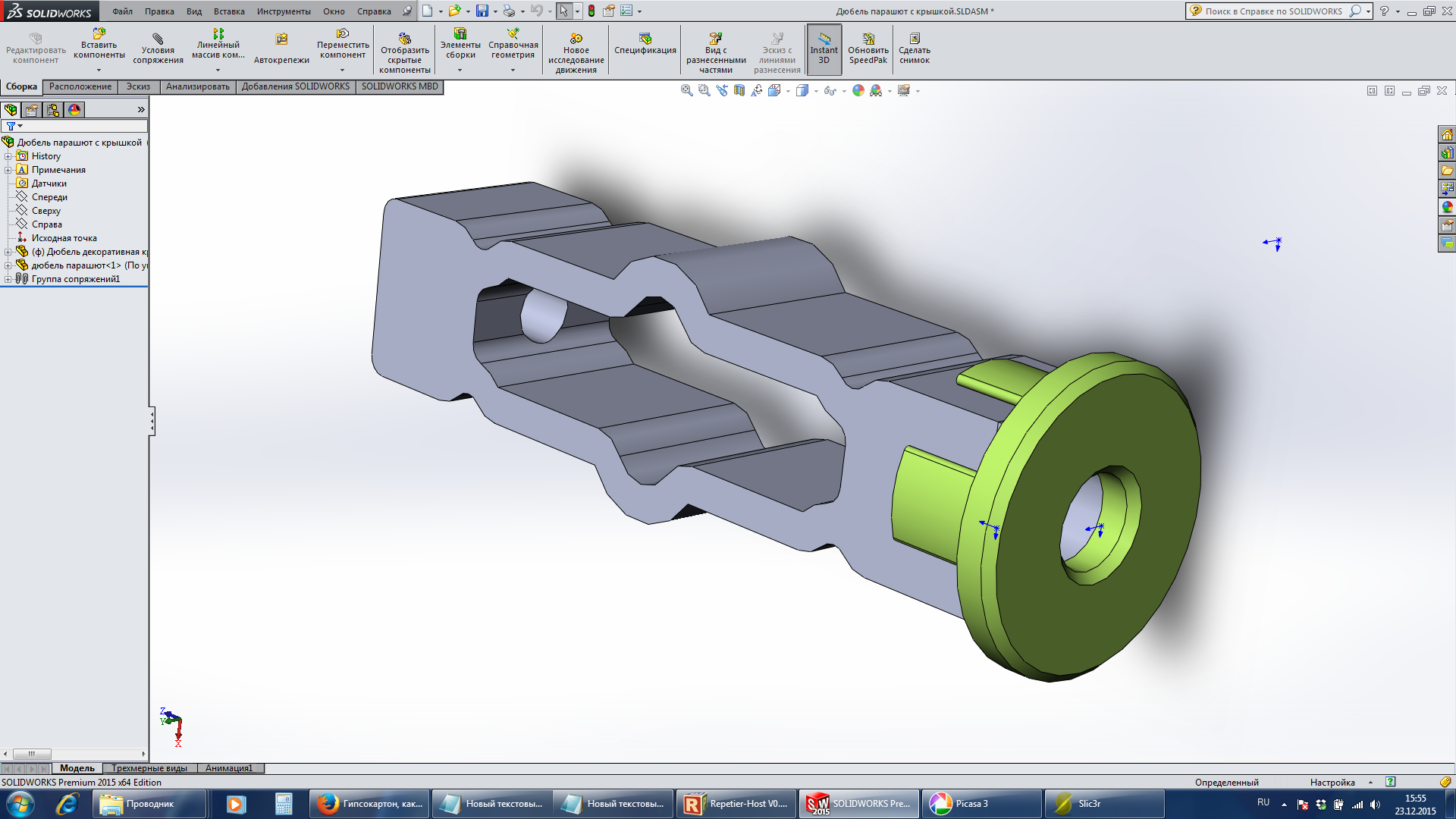Open Mate conditions (Условия сопряжения) tool

coord(158,49)
